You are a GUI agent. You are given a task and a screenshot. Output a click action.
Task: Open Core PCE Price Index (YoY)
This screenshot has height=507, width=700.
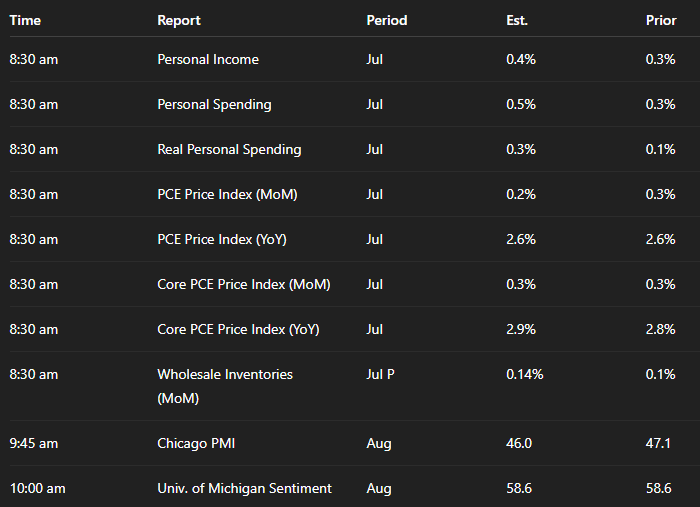(x=238, y=330)
